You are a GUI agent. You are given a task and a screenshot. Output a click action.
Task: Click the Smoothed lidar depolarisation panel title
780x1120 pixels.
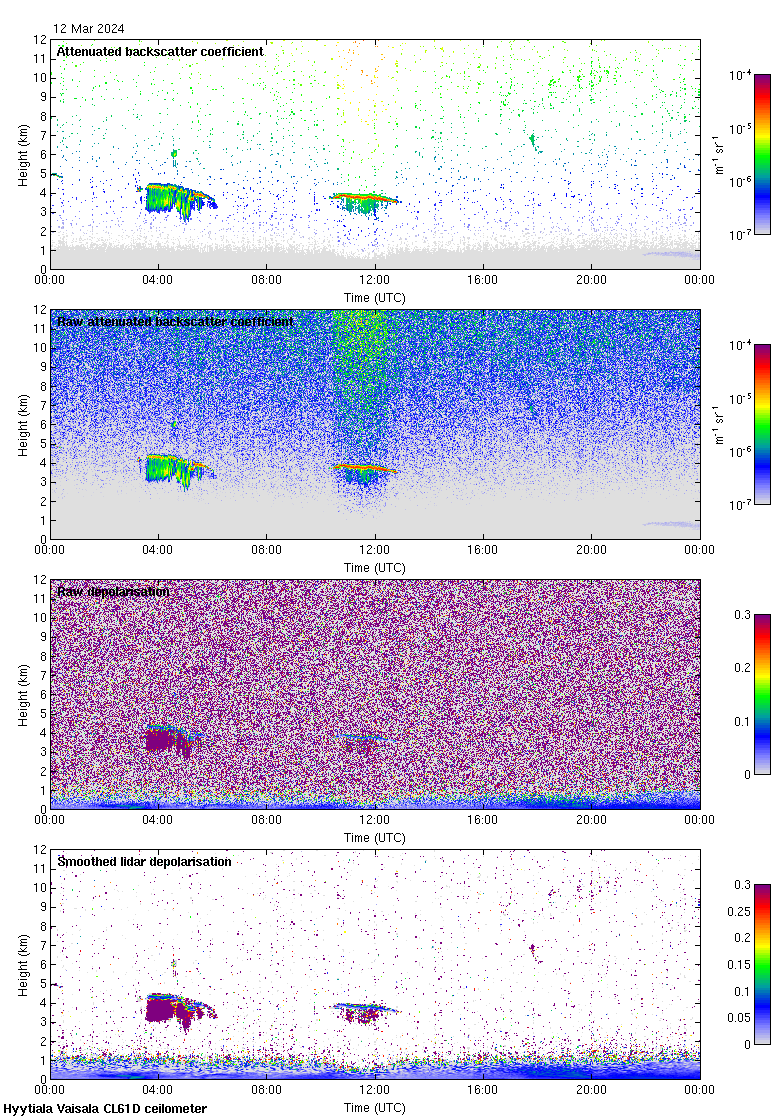144,861
